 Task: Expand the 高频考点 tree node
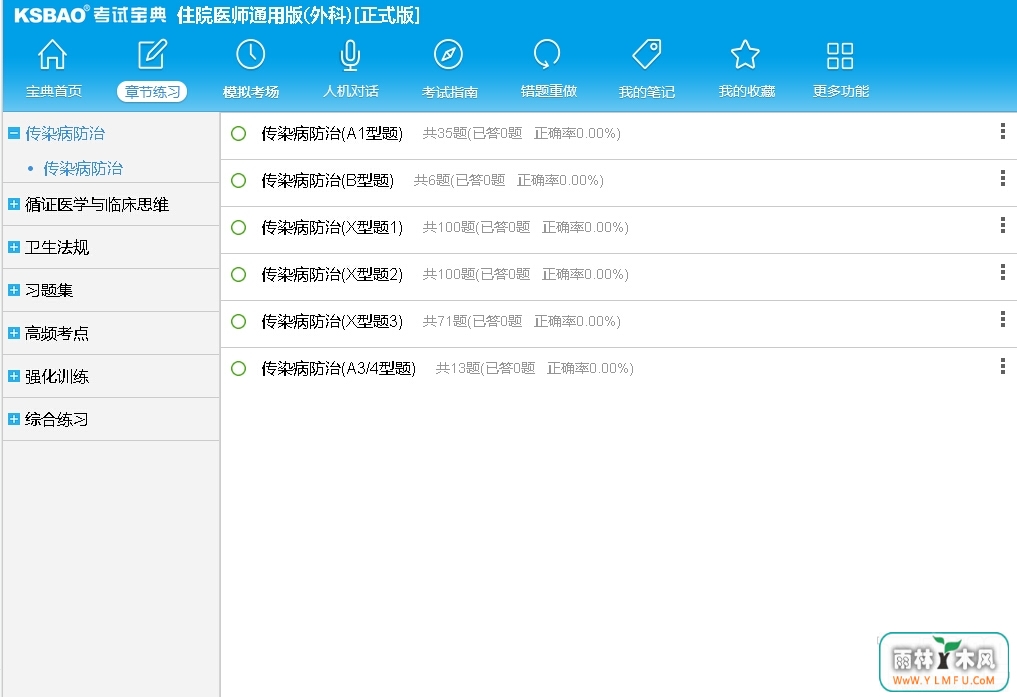pos(14,333)
